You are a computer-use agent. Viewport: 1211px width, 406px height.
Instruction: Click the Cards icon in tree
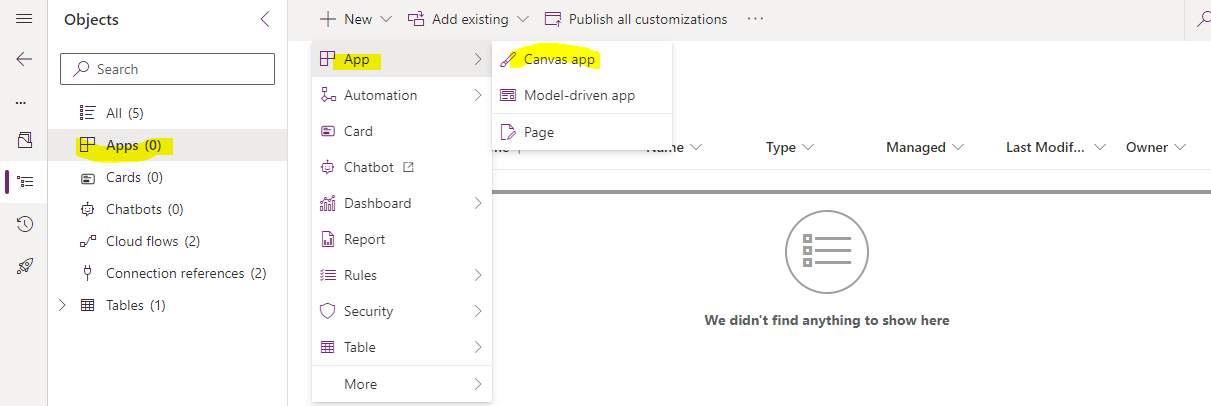(x=87, y=177)
